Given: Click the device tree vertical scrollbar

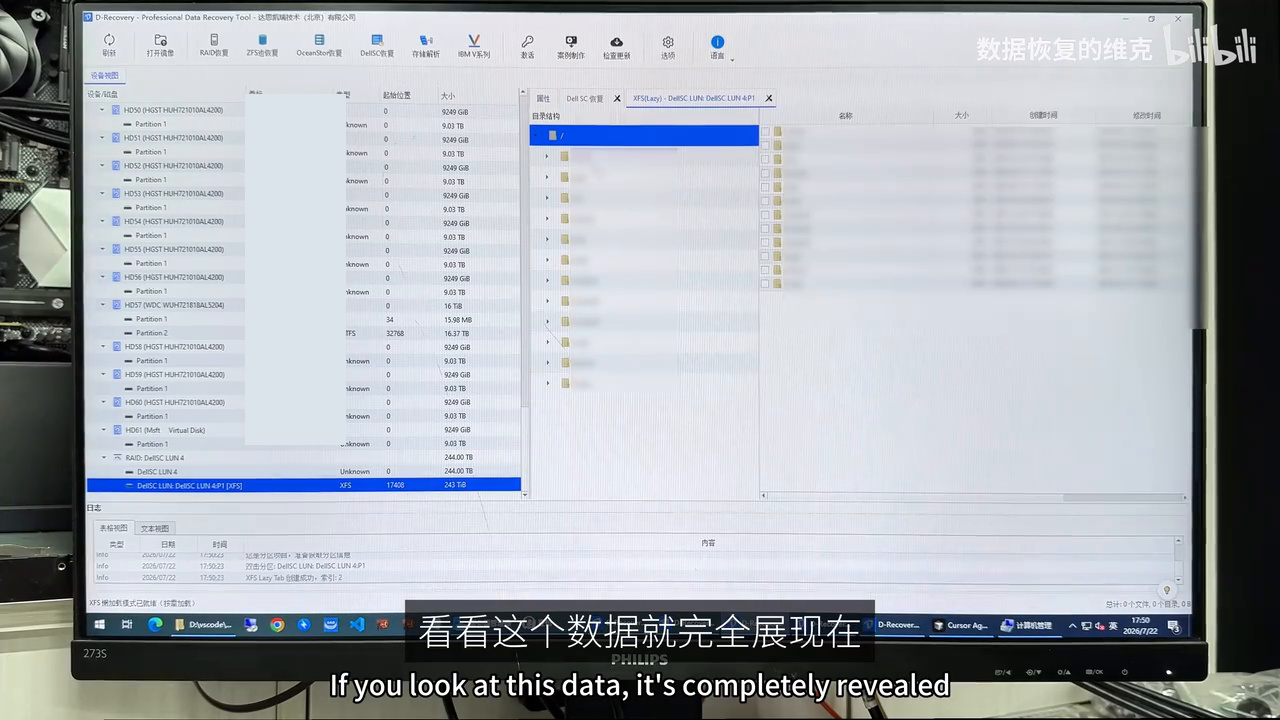Looking at the screenshot, I should (525, 250).
